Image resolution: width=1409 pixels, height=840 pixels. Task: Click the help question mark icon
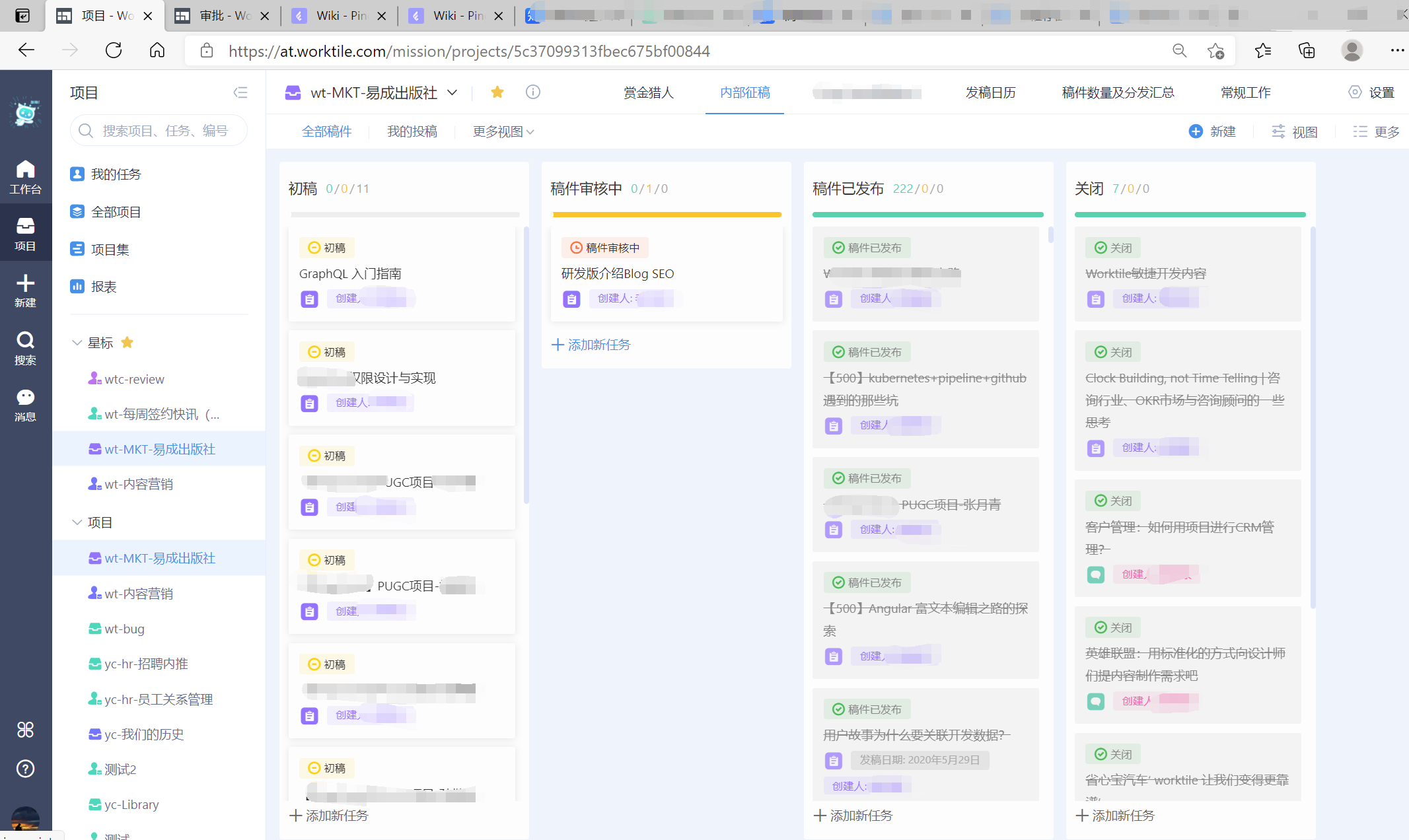click(x=25, y=769)
